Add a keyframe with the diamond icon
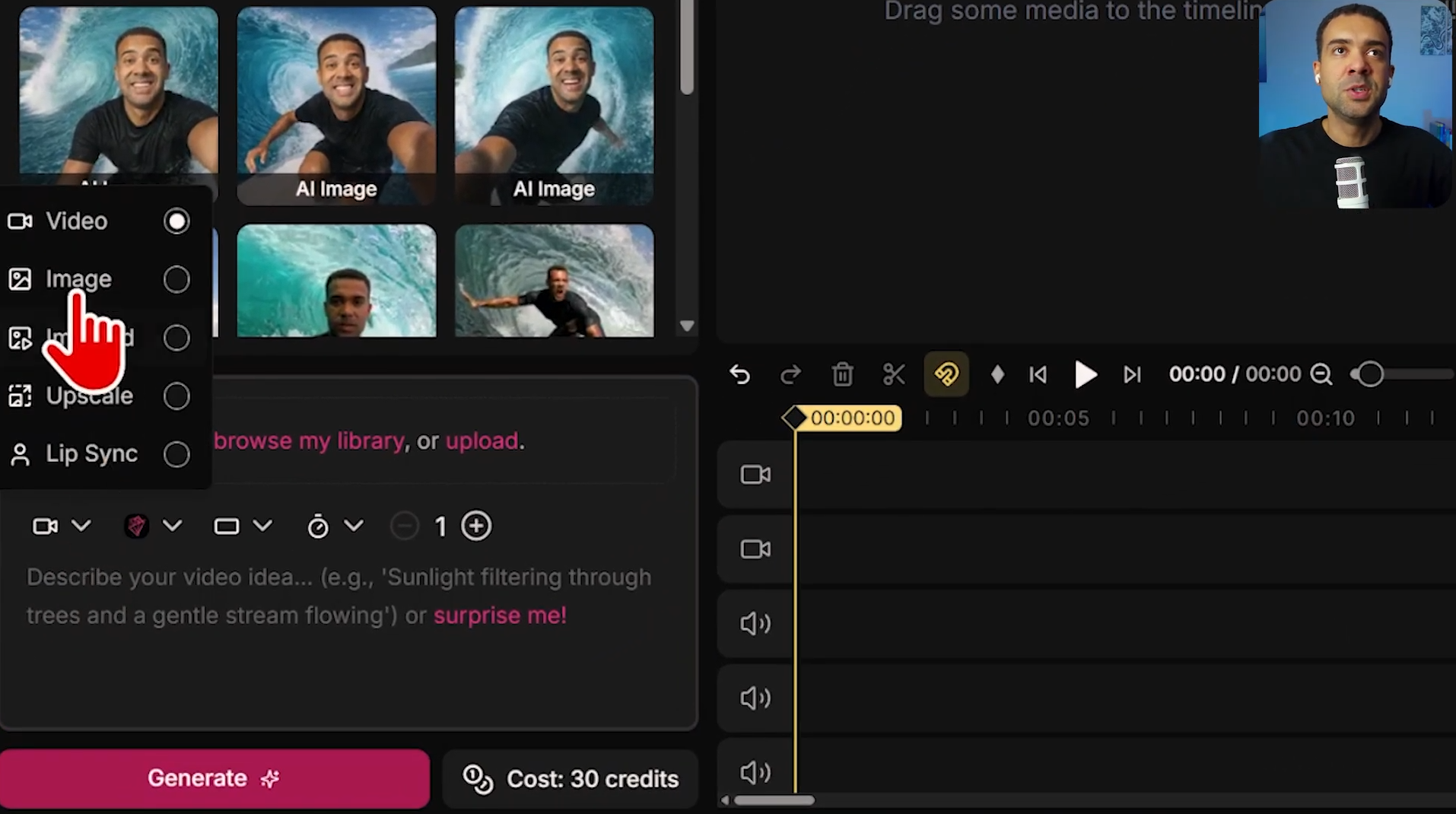This screenshot has width=1456, height=814. 997,374
